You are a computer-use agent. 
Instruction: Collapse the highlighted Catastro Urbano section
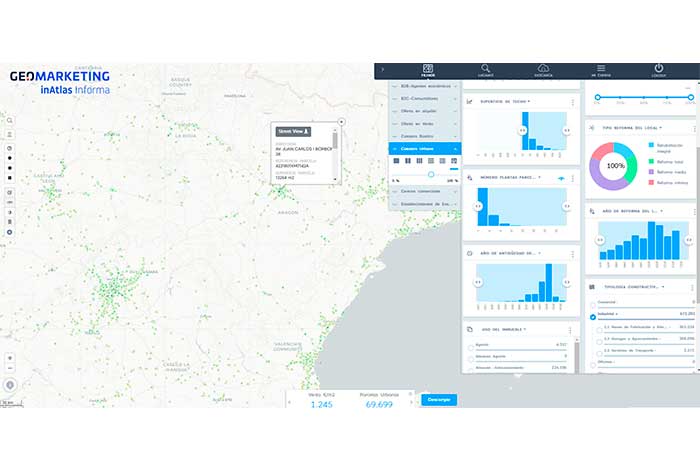[x=425, y=149]
